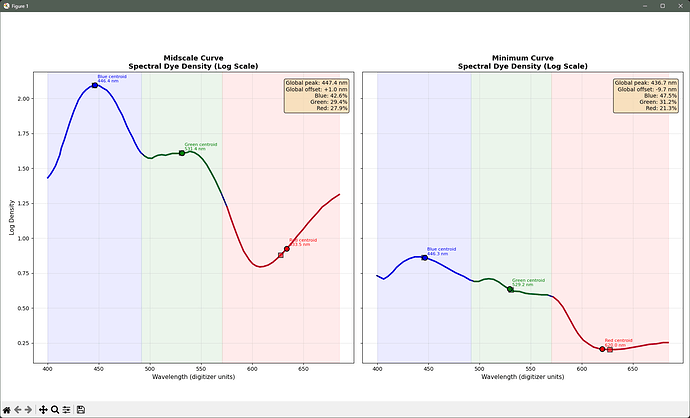Click the "550" tick label on the Midscale plot
690x418 pixels.
click(201, 369)
